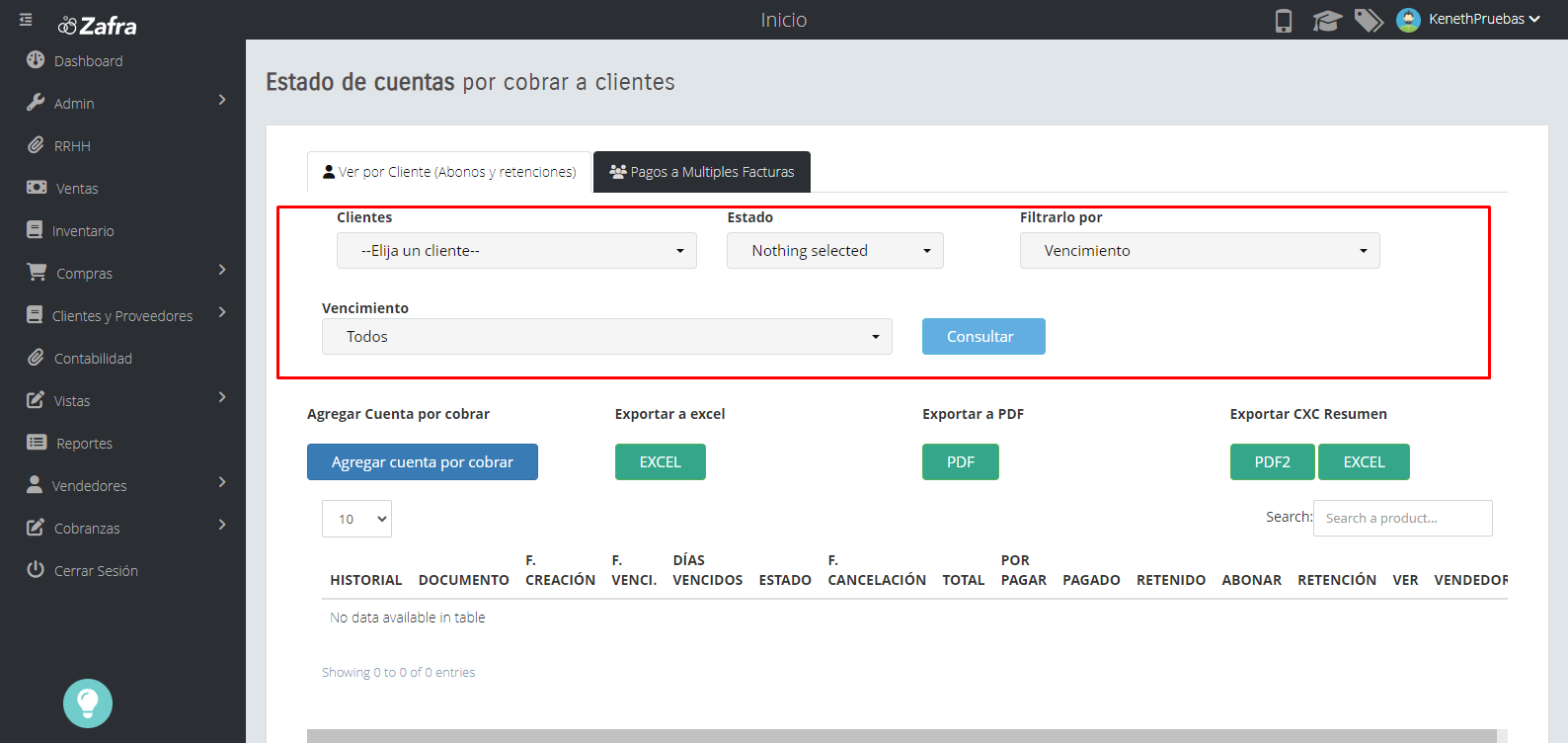This screenshot has height=743, width=1568.
Task: Click the KenethPruebas user avatar
Action: (1408, 20)
